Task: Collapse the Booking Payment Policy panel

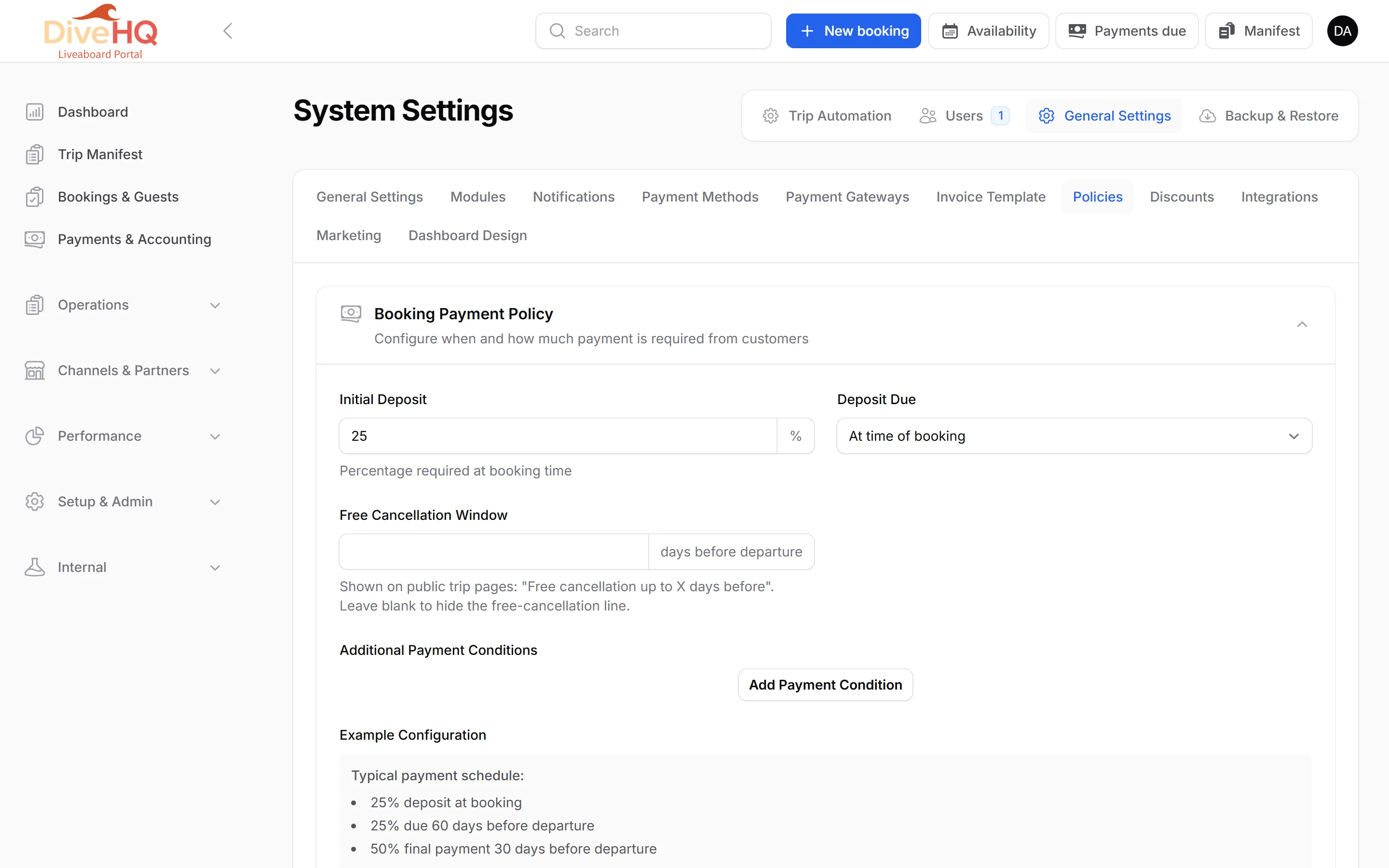Action: [x=1302, y=325]
